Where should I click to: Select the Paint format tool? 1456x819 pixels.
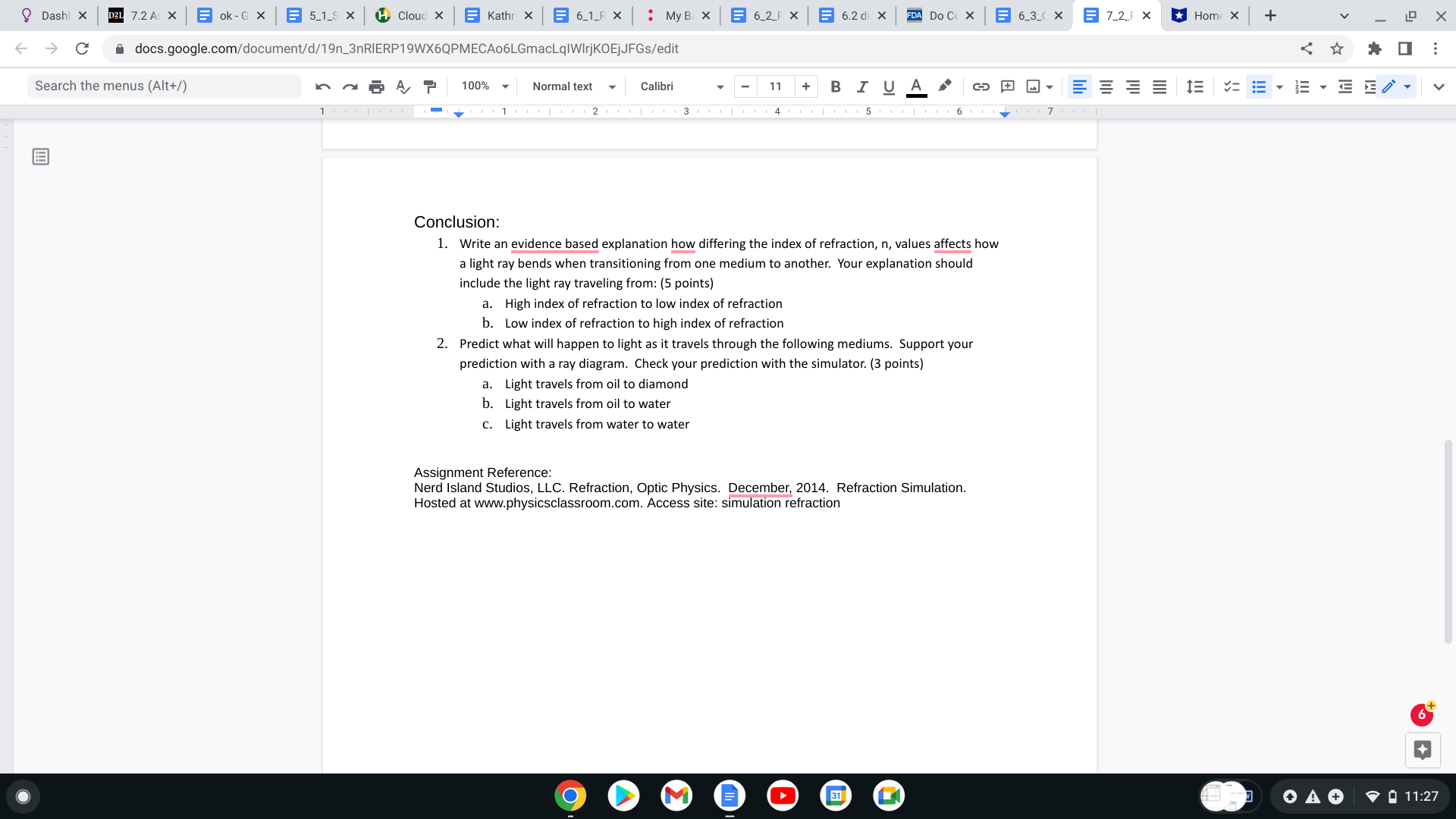[x=429, y=86]
